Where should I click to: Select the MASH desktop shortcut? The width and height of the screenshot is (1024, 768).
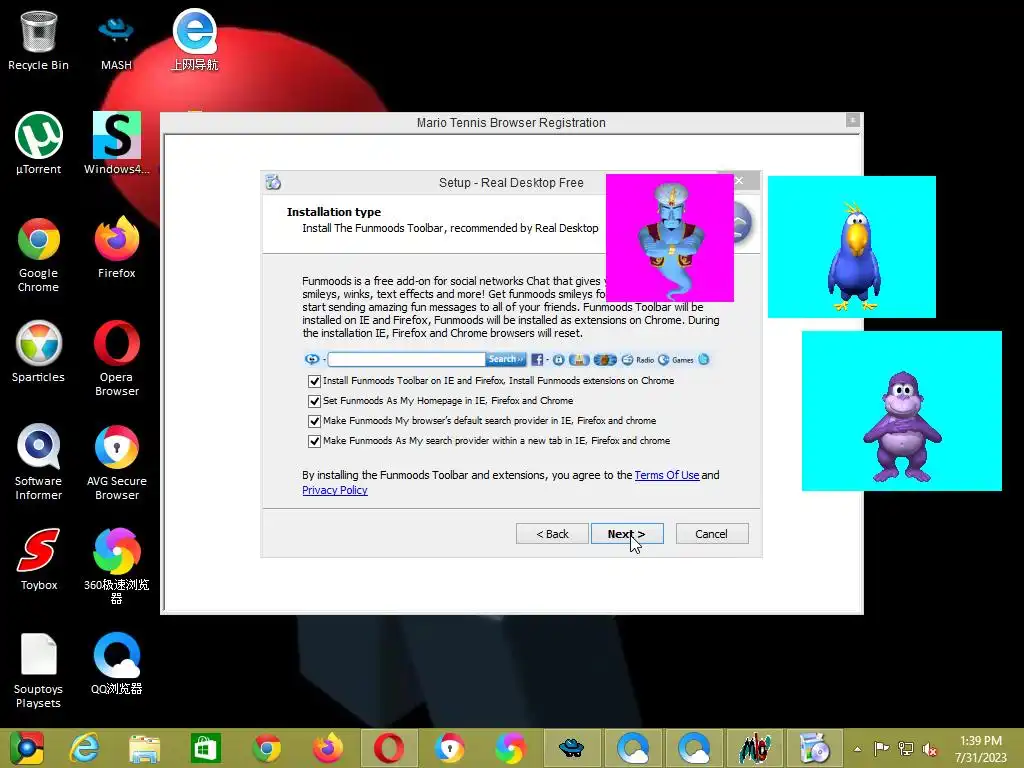pyautogui.click(x=116, y=40)
